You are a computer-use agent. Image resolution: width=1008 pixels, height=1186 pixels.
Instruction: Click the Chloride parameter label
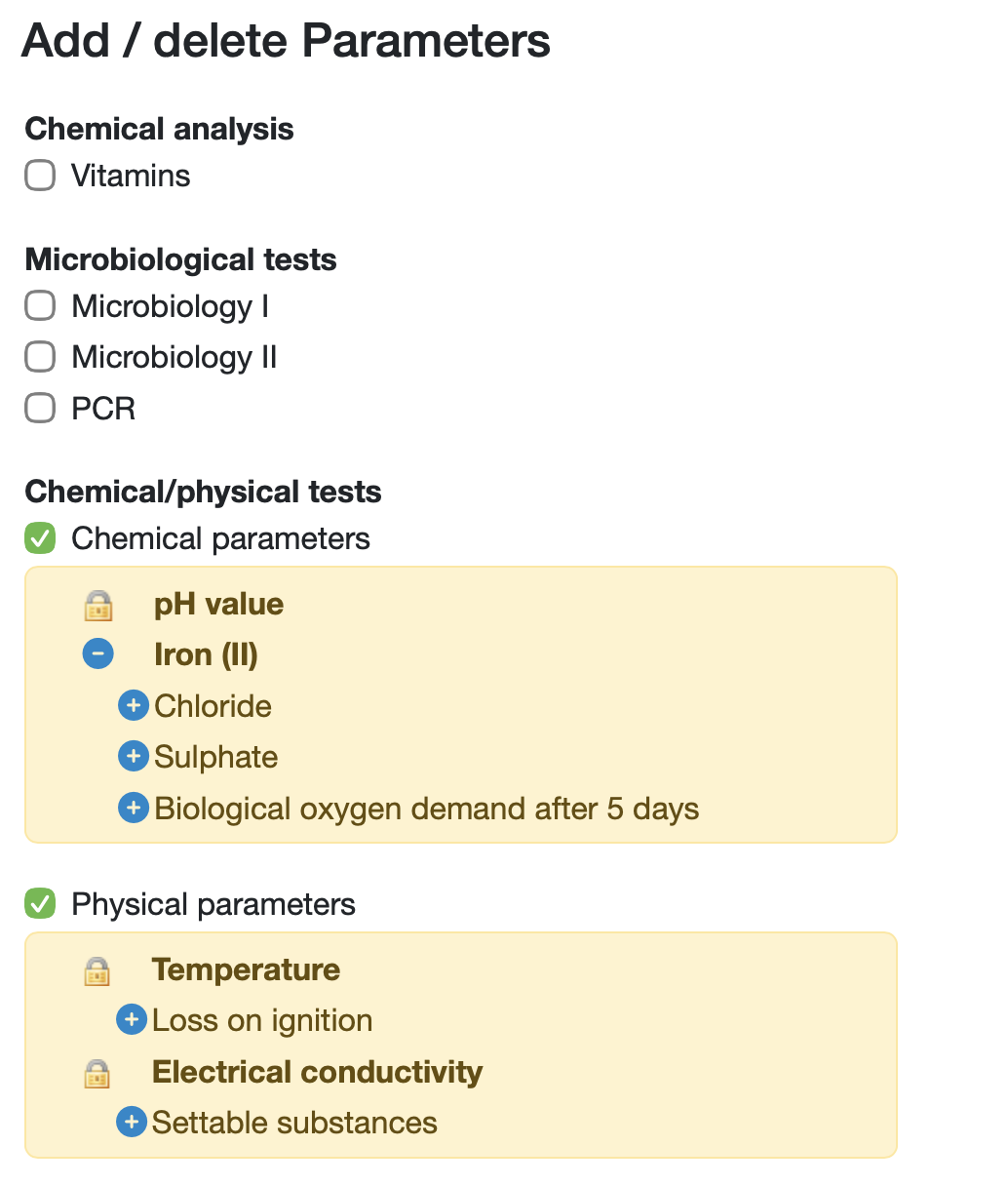pyautogui.click(x=213, y=706)
